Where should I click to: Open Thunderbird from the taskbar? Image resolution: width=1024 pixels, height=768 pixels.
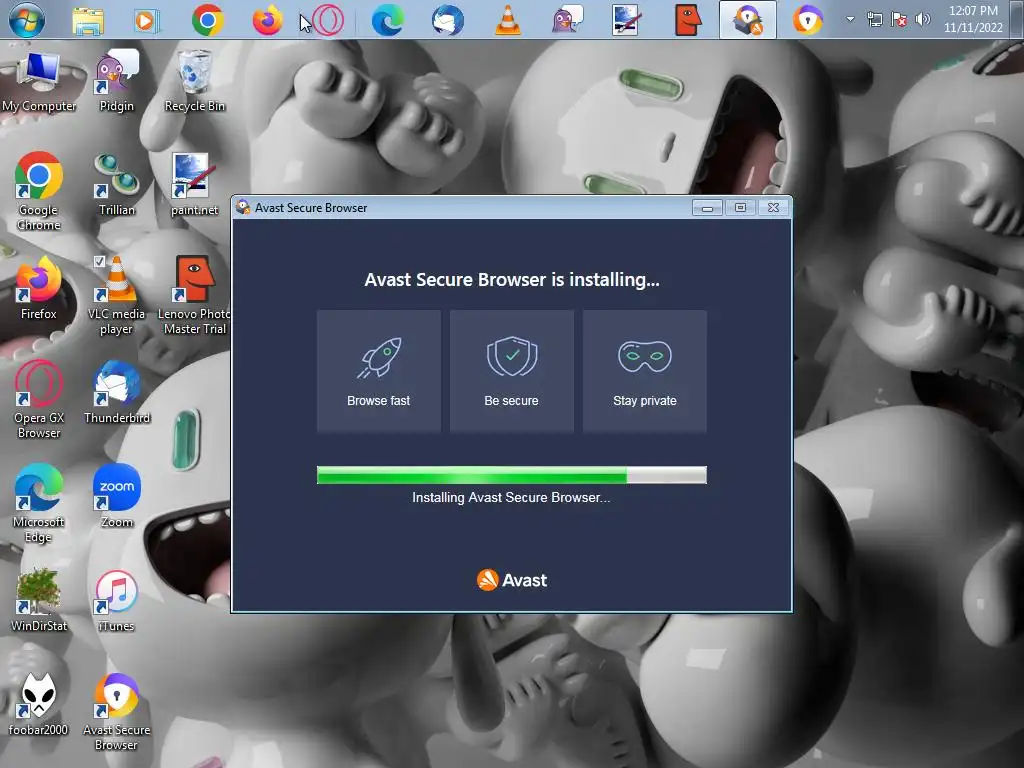pos(448,20)
